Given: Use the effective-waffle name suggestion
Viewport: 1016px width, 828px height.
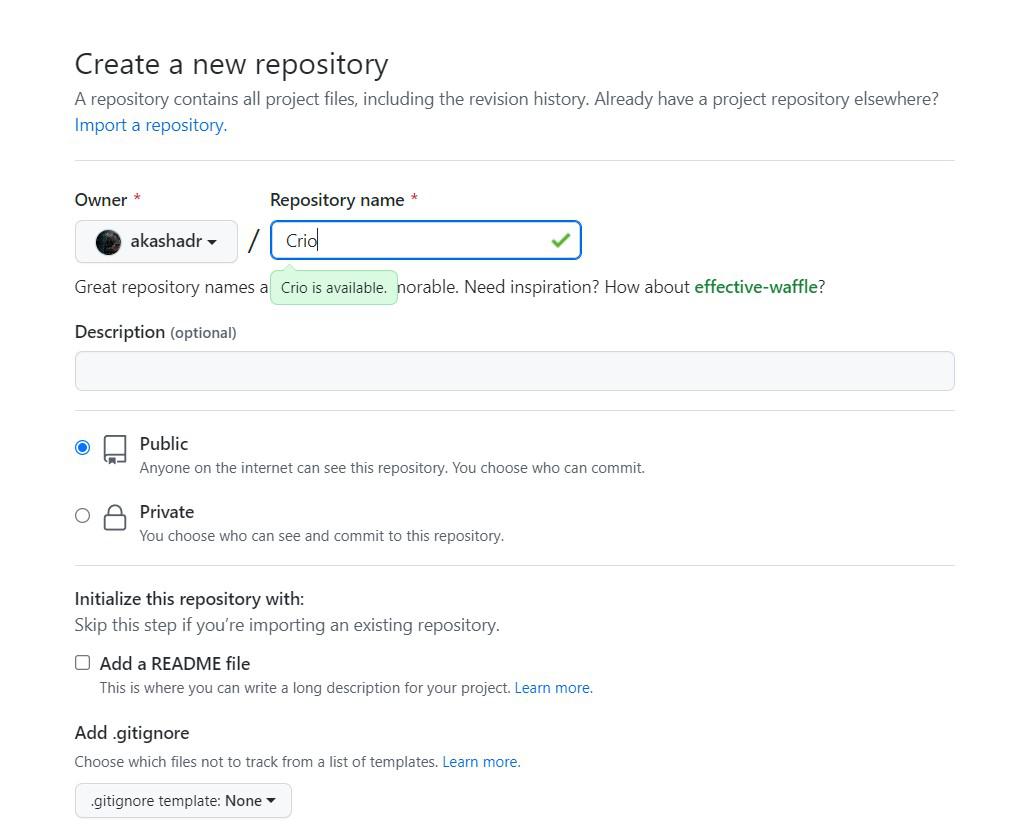Looking at the screenshot, I should [x=755, y=287].
